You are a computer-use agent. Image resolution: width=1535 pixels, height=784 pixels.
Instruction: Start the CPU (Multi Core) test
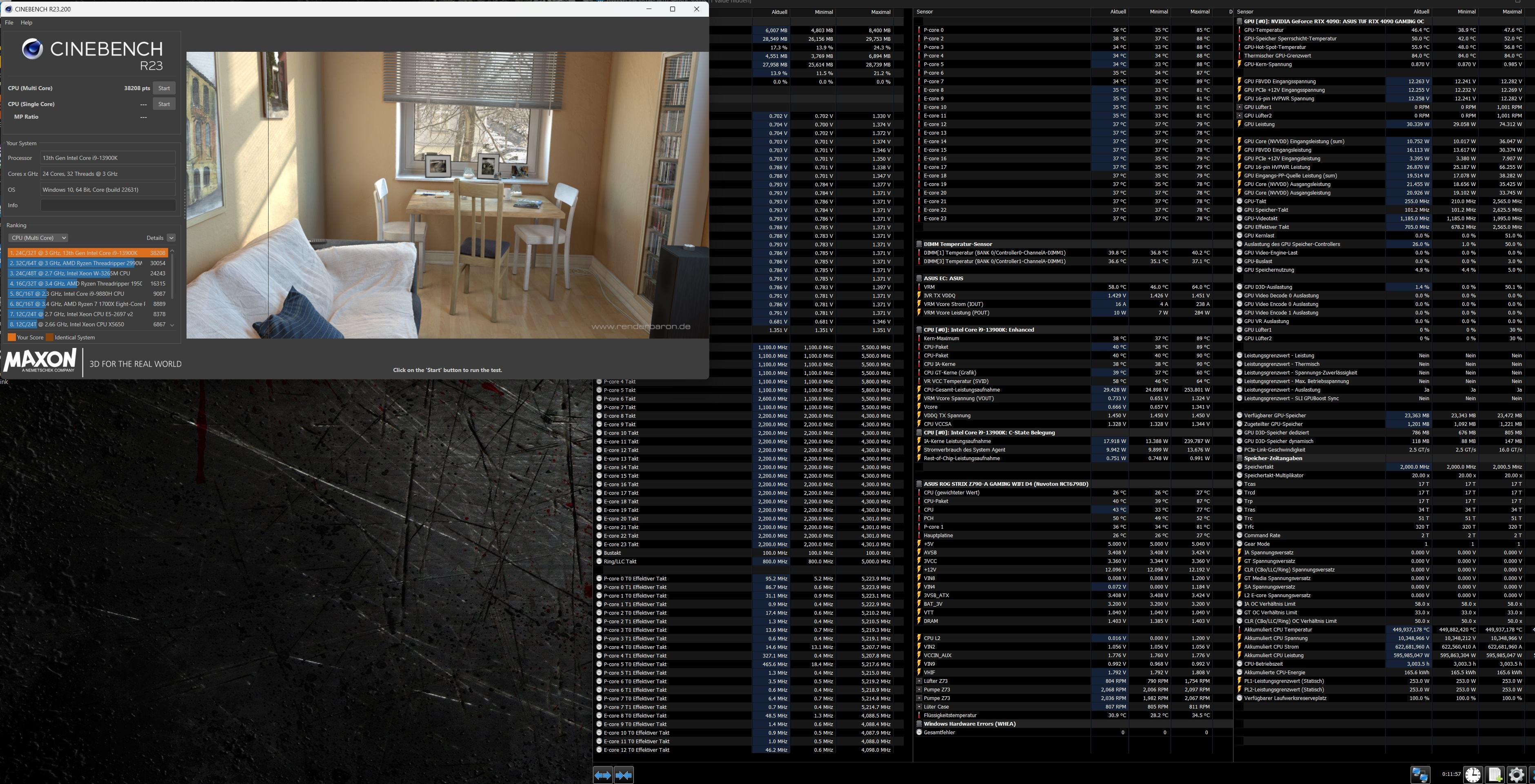pos(164,88)
